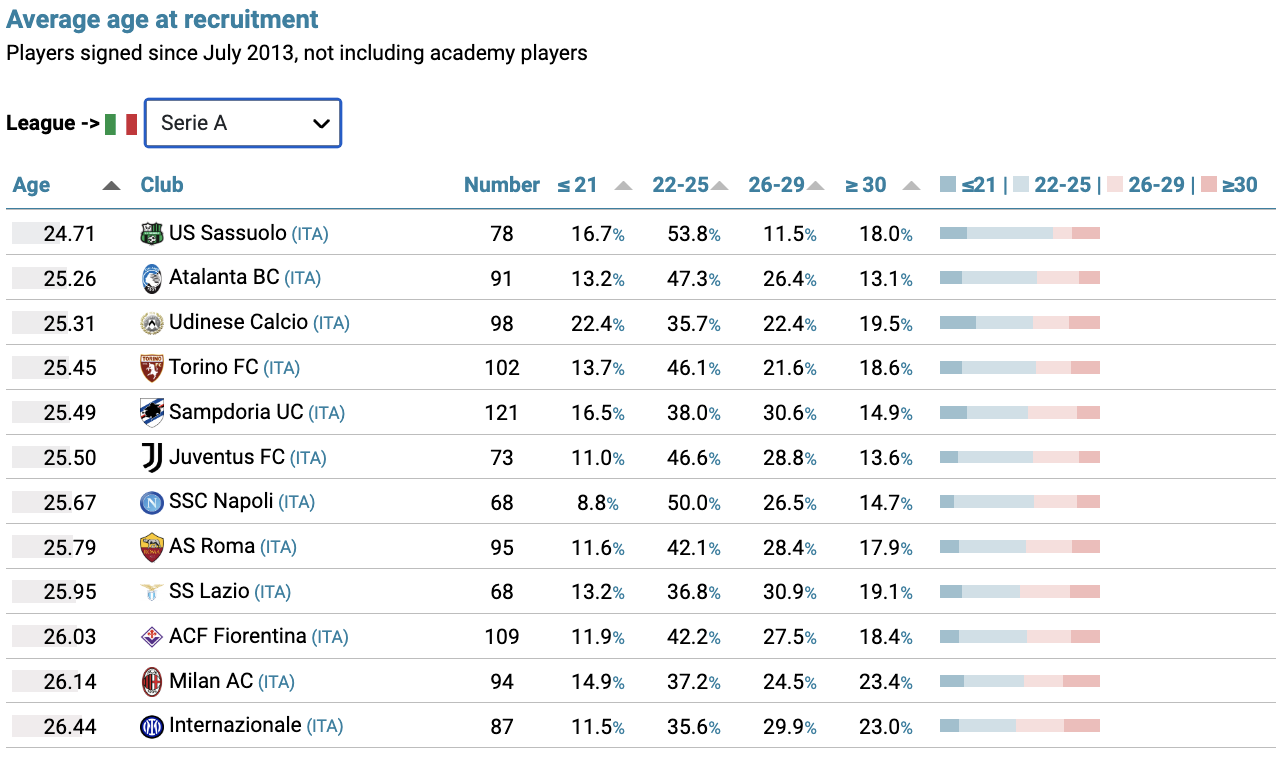Click the ≥30 legend color swatch

[x=1209, y=184]
